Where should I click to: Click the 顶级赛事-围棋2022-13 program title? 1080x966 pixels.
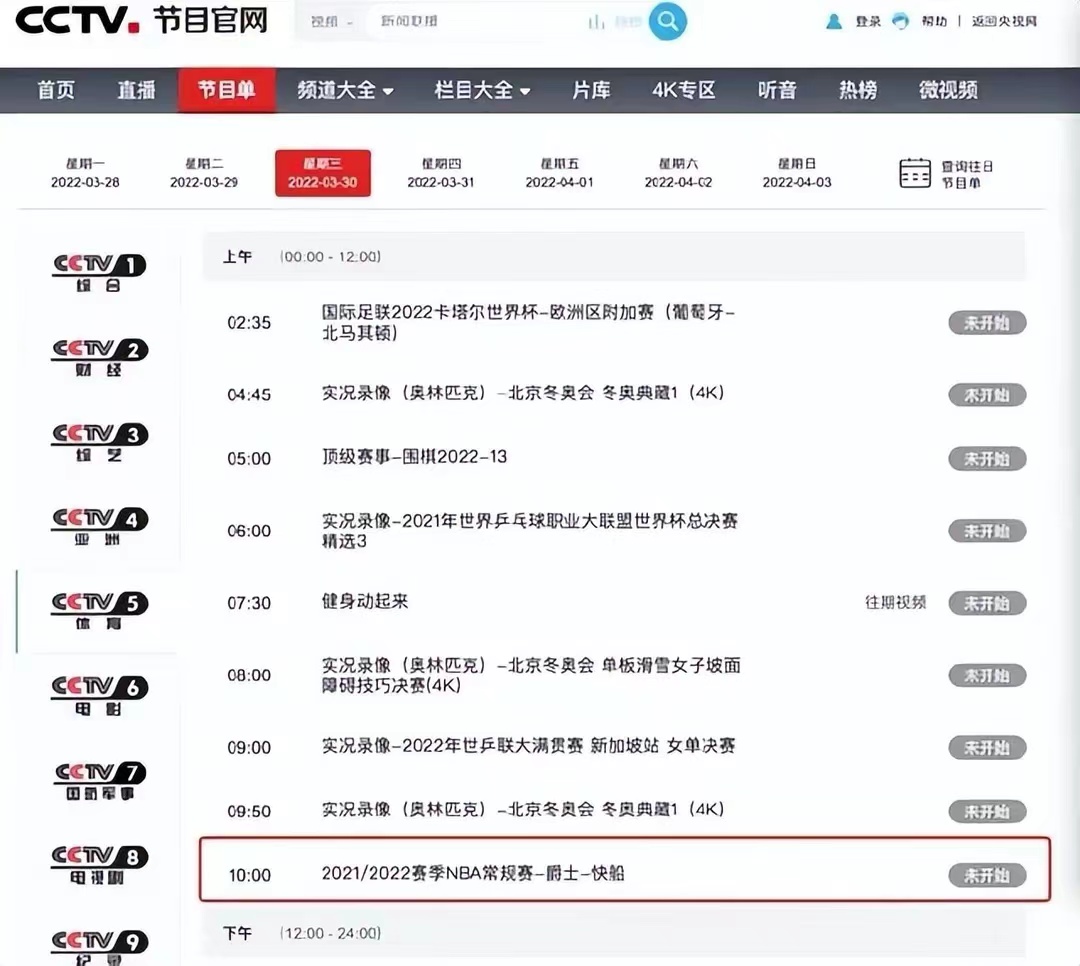point(414,457)
